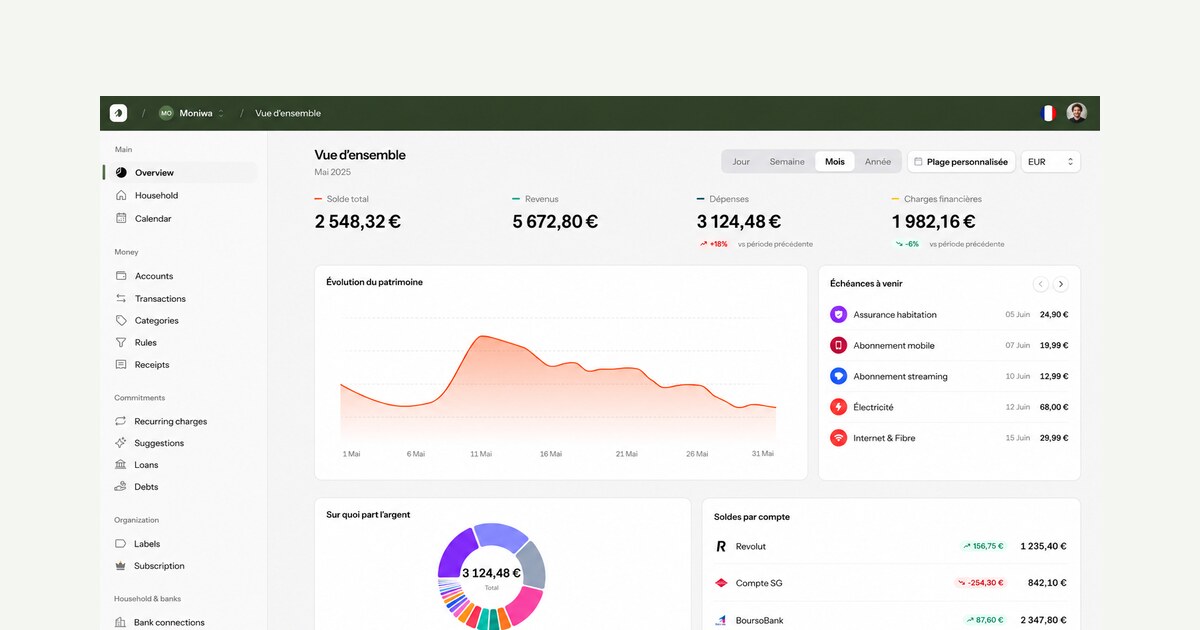Click the BoursoBank account logo

click(721, 620)
